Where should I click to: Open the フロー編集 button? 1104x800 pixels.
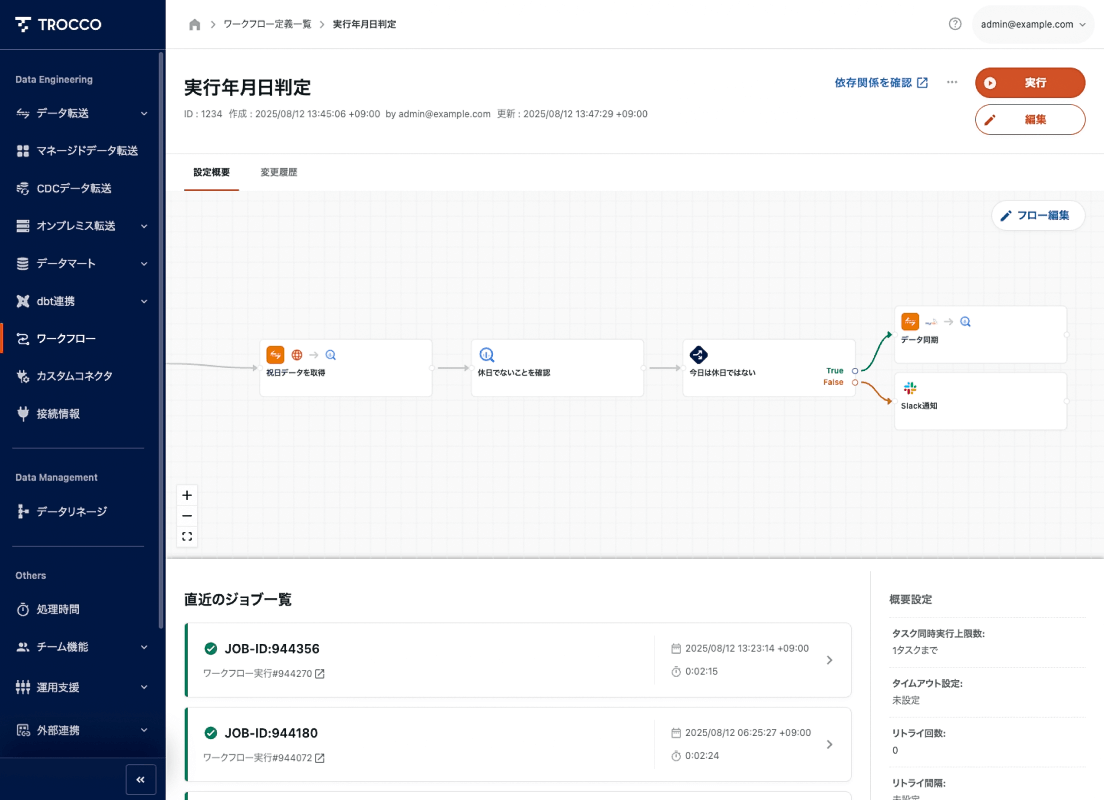click(1038, 215)
